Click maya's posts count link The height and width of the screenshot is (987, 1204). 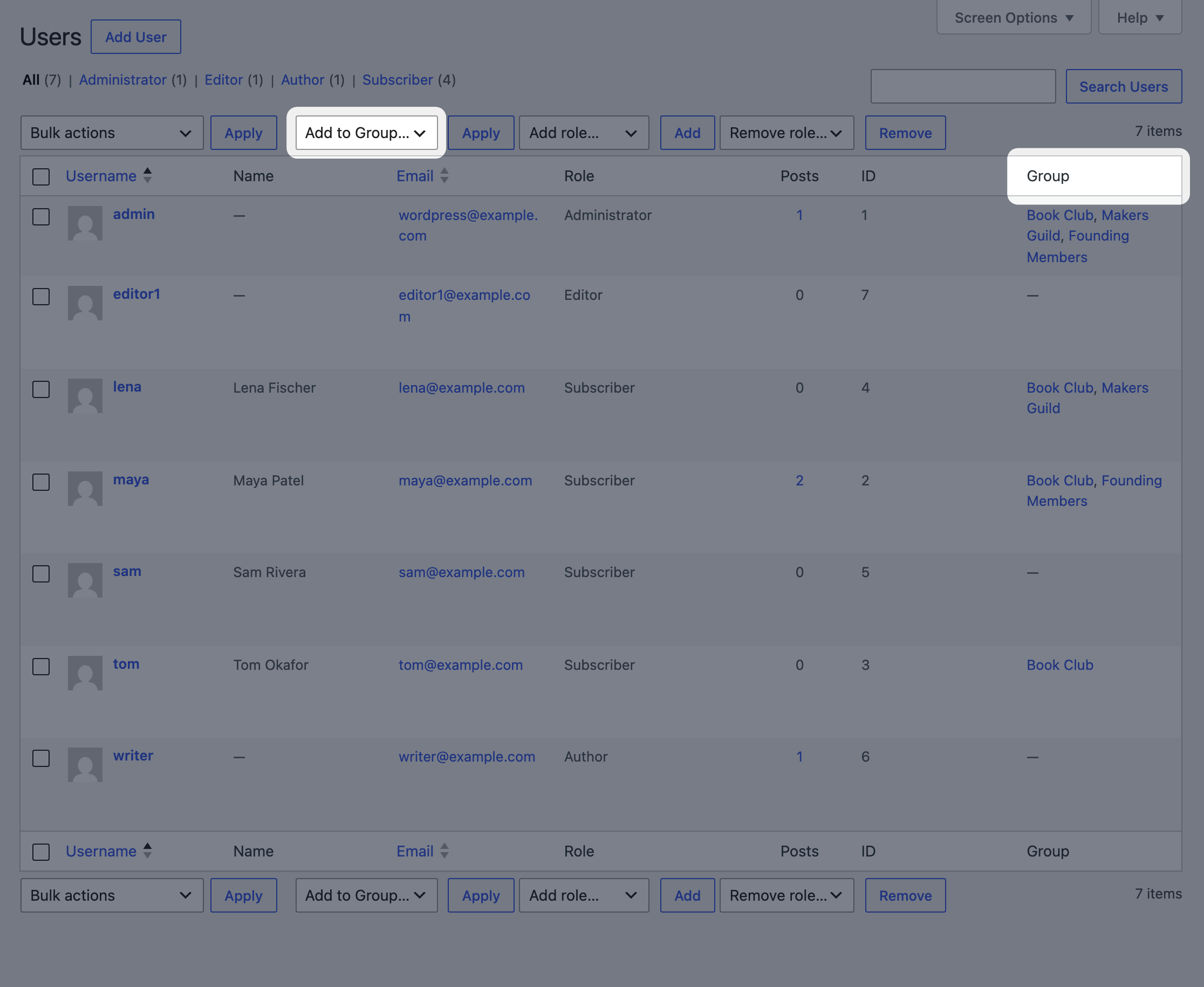pyautogui.click(x=799, y=481)
